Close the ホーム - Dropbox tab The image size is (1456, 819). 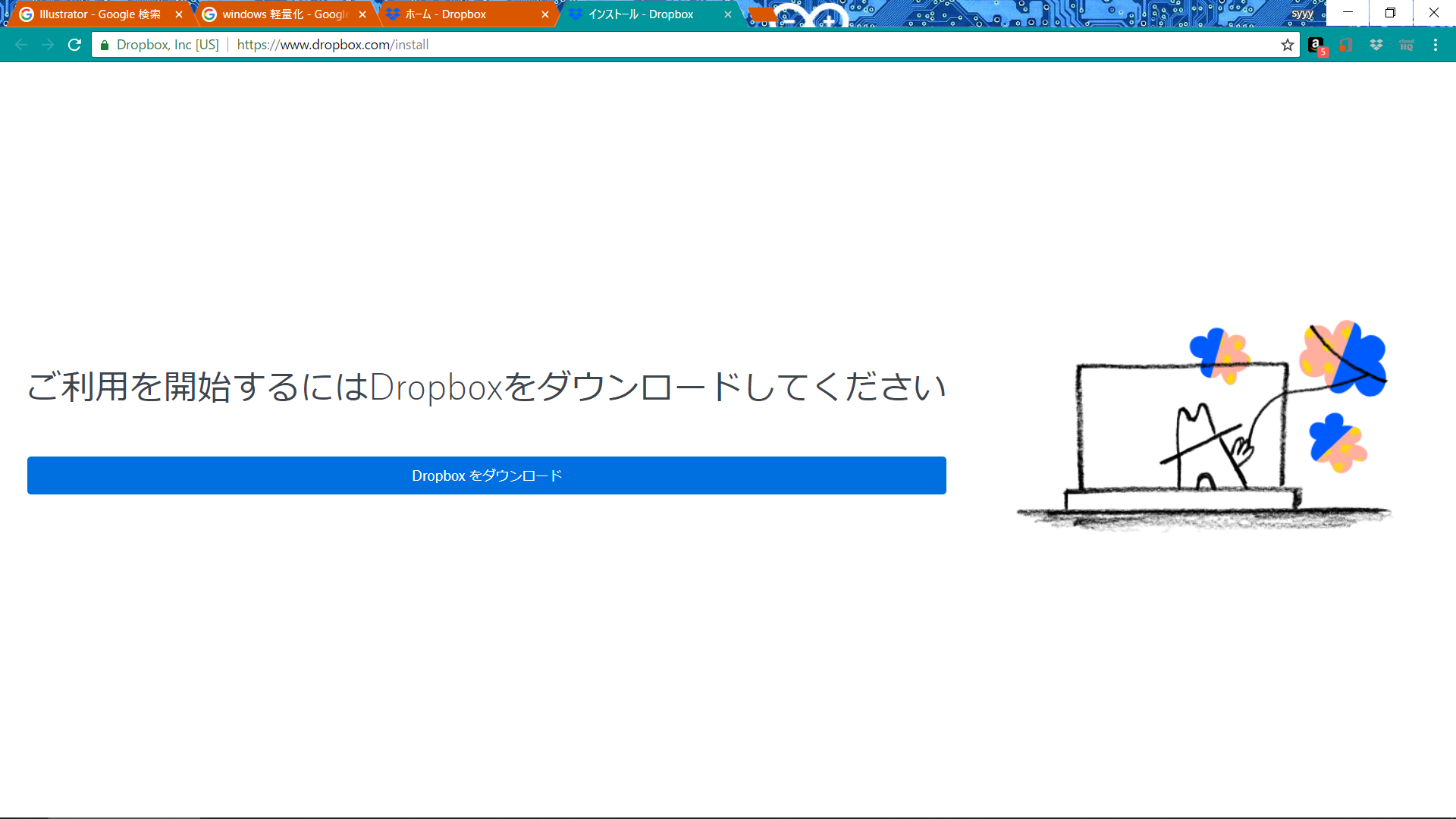(545, 14)
